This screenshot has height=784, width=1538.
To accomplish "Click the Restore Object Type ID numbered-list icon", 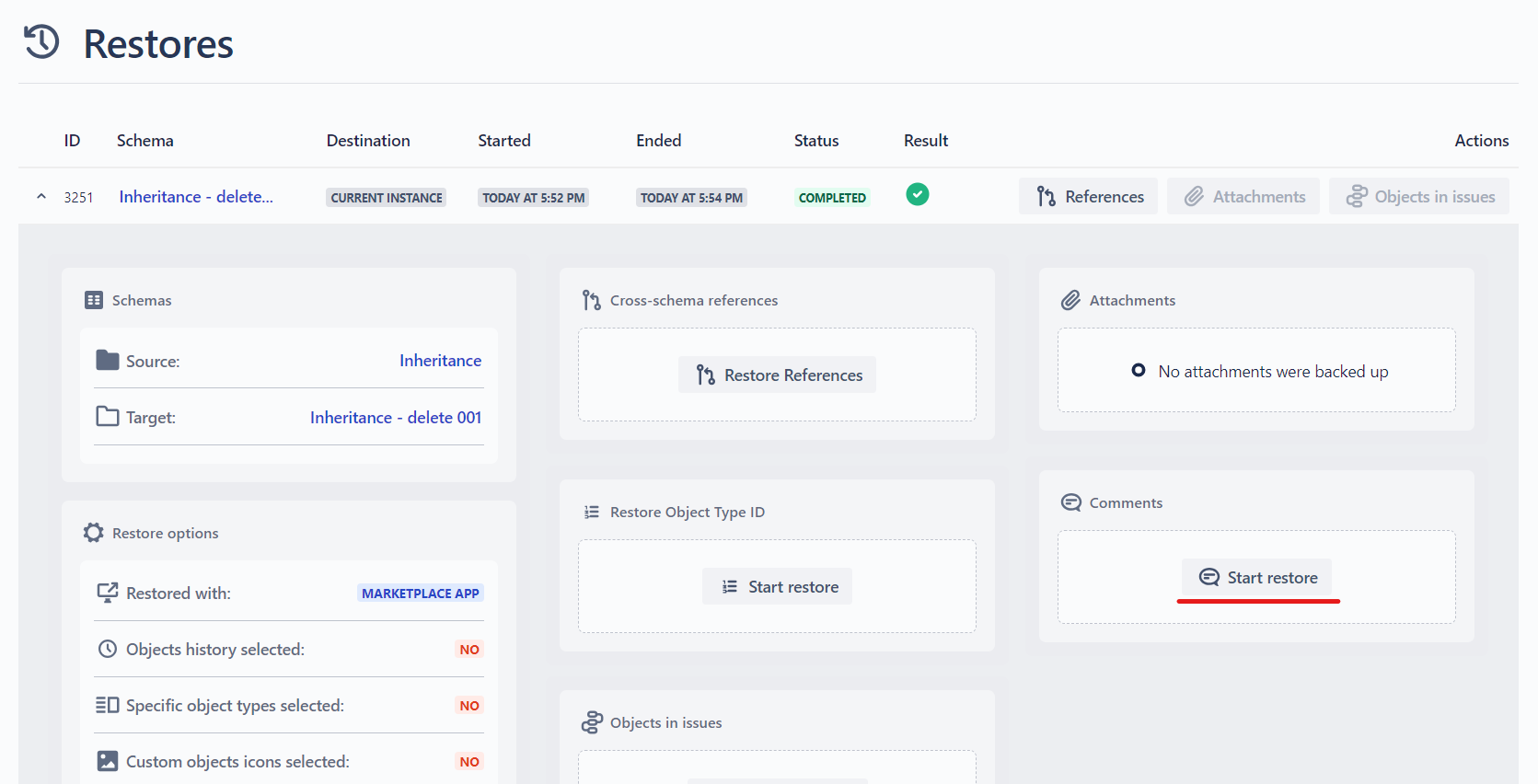I will [x=592, y=512].
